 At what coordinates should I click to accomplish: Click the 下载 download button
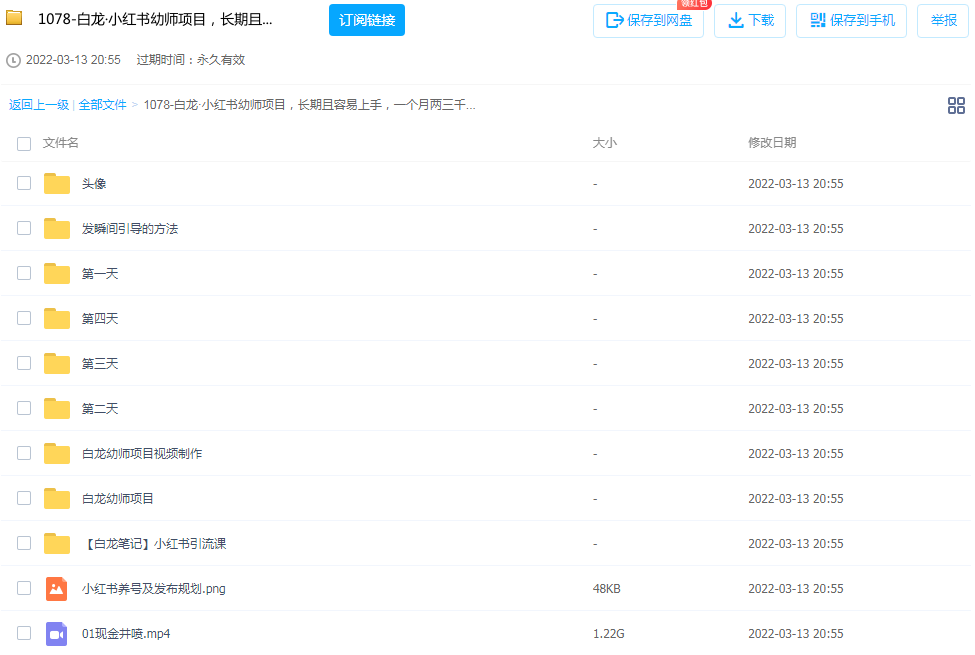(x=750, y=21)
